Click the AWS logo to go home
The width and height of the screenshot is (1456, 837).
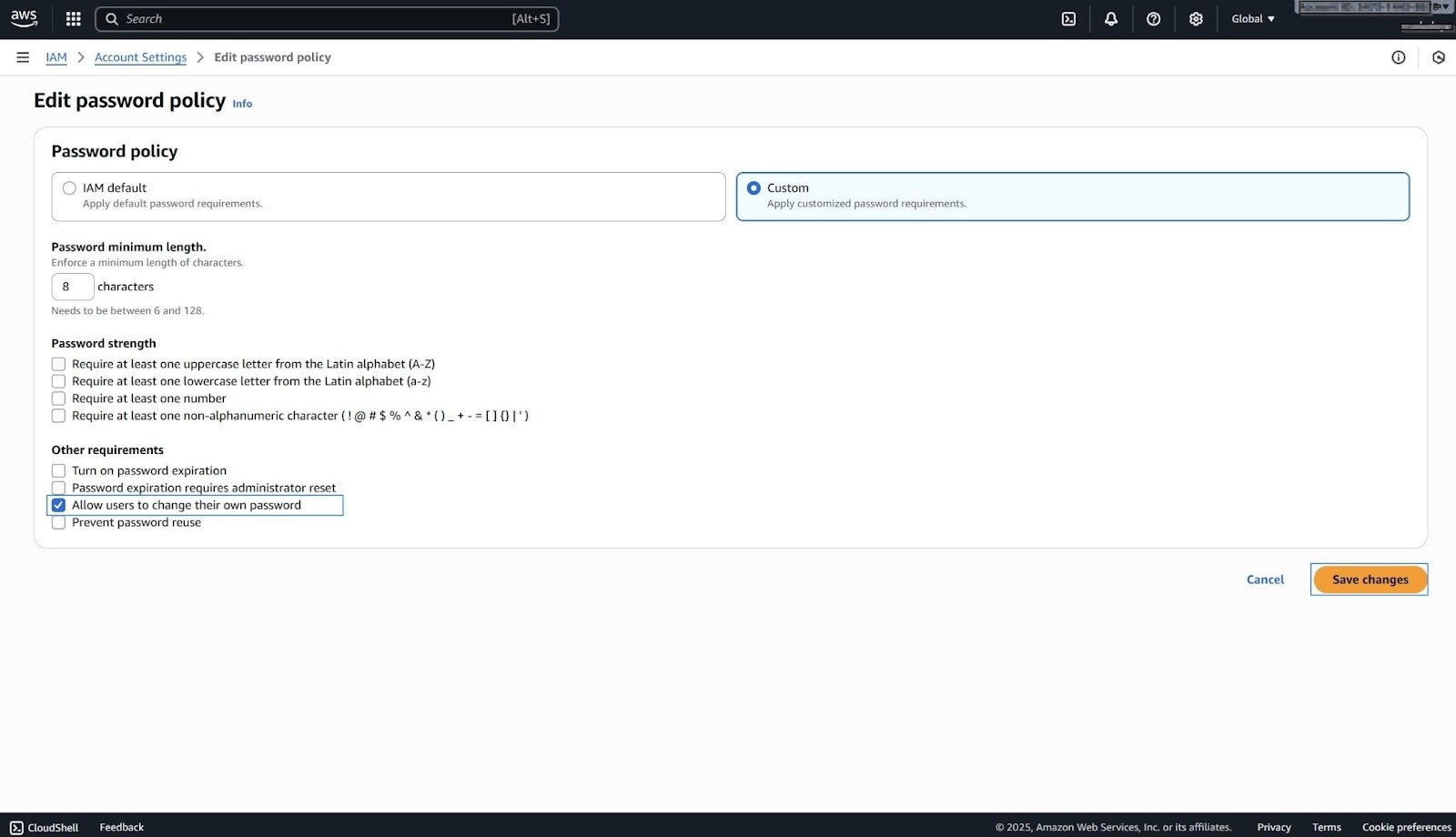click(x=24, y=18)
